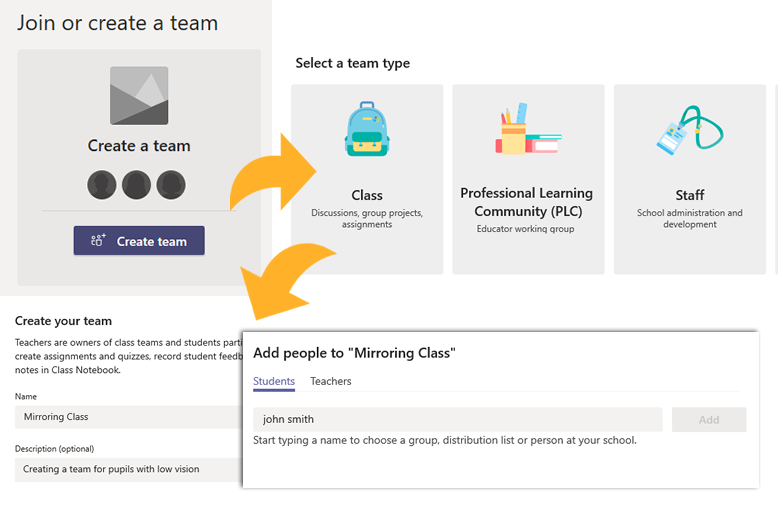The width and height of the screenshot is (778, 524).
Task: Click the team placeholder picture thumbnail
Action: pyautogui.click(x=139, y=96)
